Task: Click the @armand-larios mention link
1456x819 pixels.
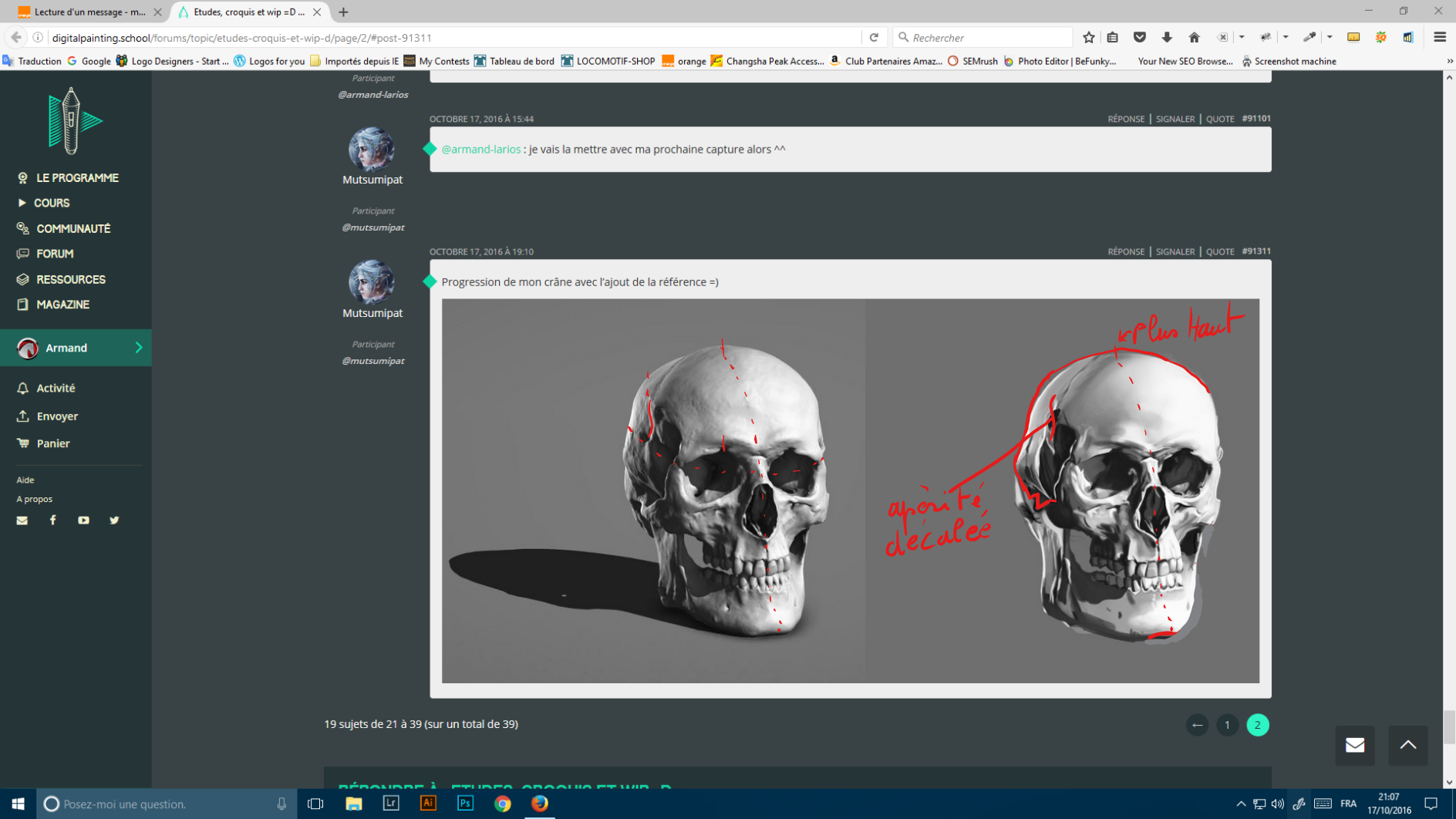Action: (480, 150)
